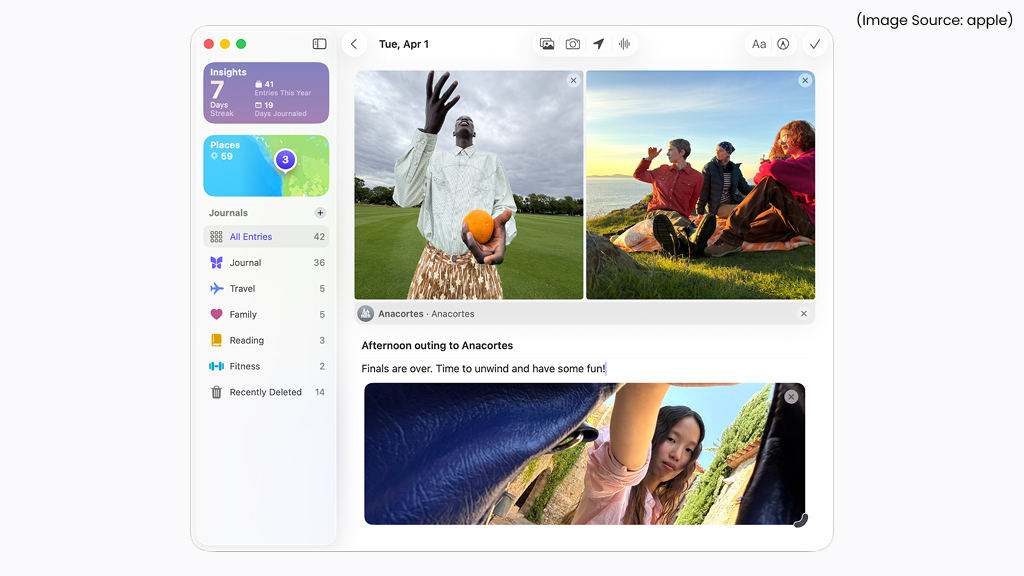Go back with the chevron arrow
The height and width of the screenshot is (576, 1024).
[354, 44]
